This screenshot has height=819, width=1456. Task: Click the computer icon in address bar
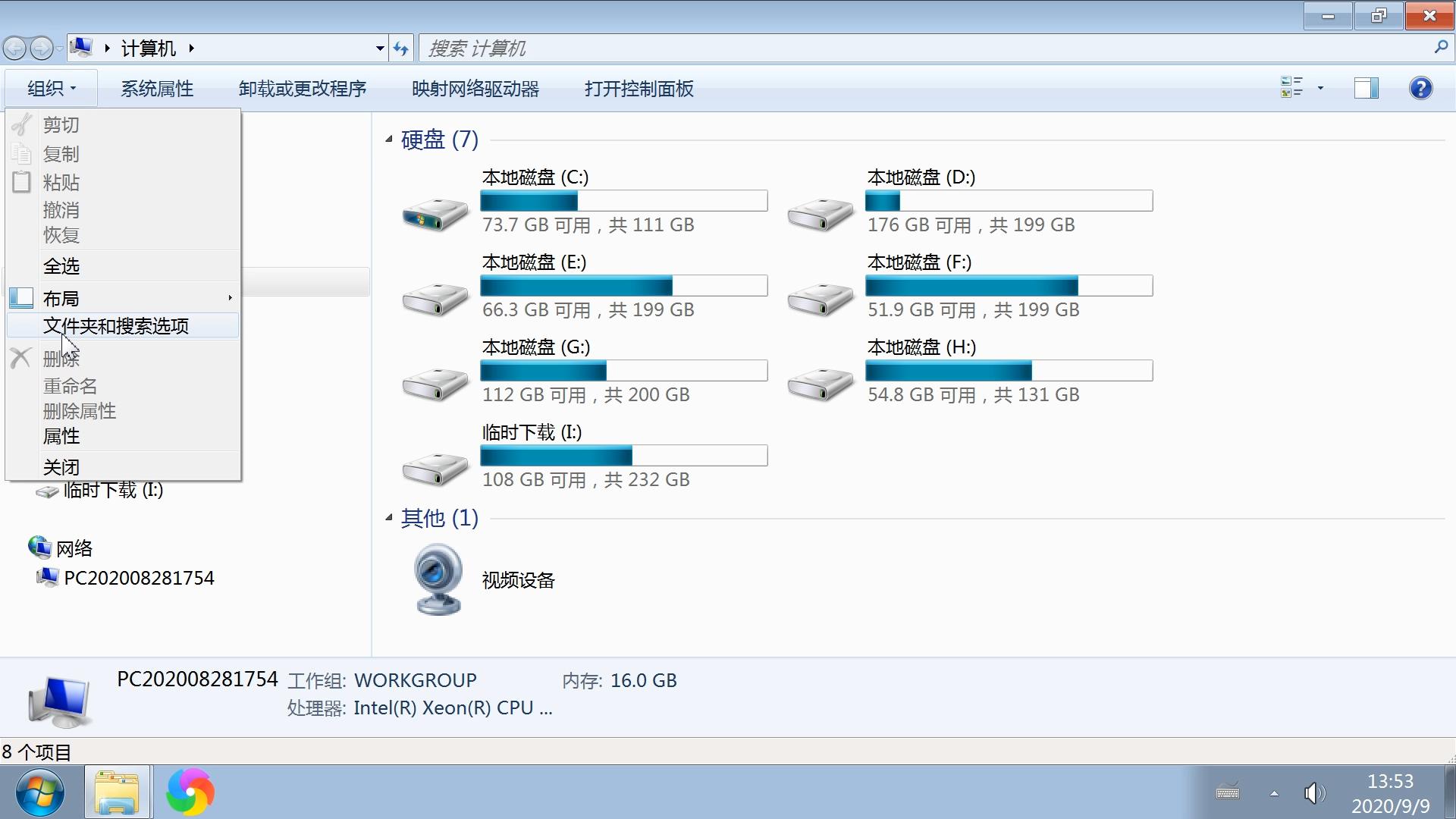point(81,48)
